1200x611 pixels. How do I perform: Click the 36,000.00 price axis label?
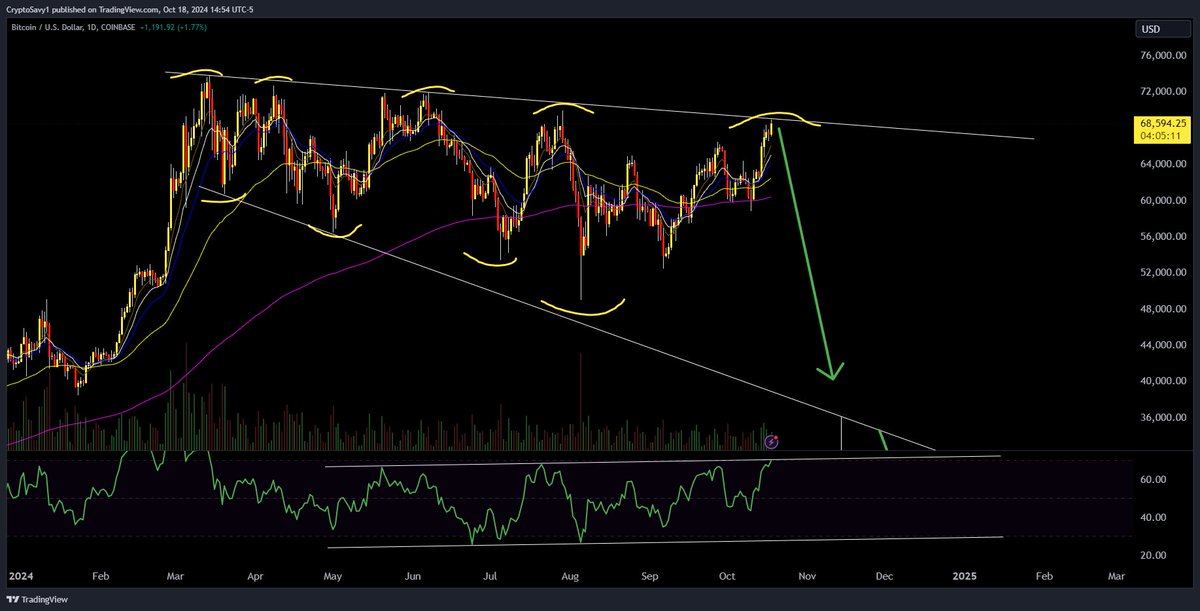point(1163,418)
